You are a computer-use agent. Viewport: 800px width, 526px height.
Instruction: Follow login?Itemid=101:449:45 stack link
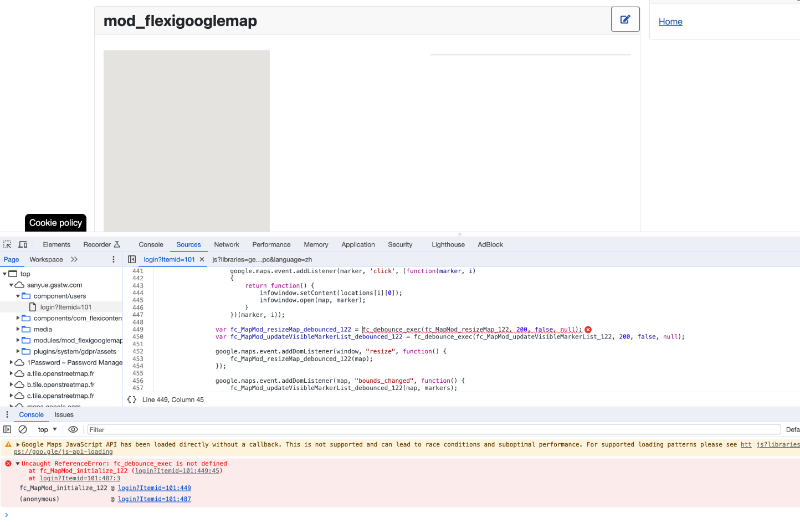tap(177, 470)
